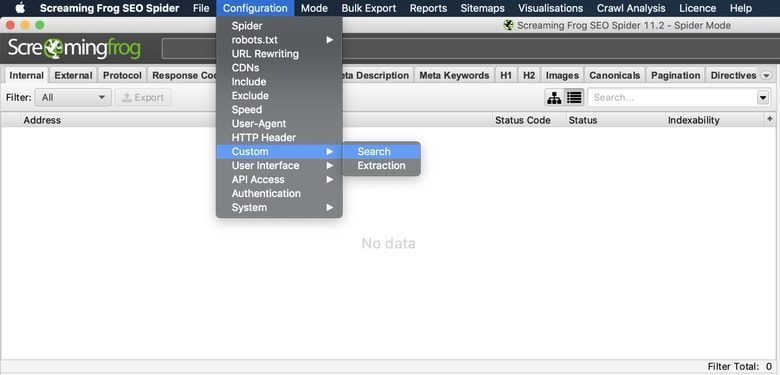Open the Mode menu

point(314,8)
